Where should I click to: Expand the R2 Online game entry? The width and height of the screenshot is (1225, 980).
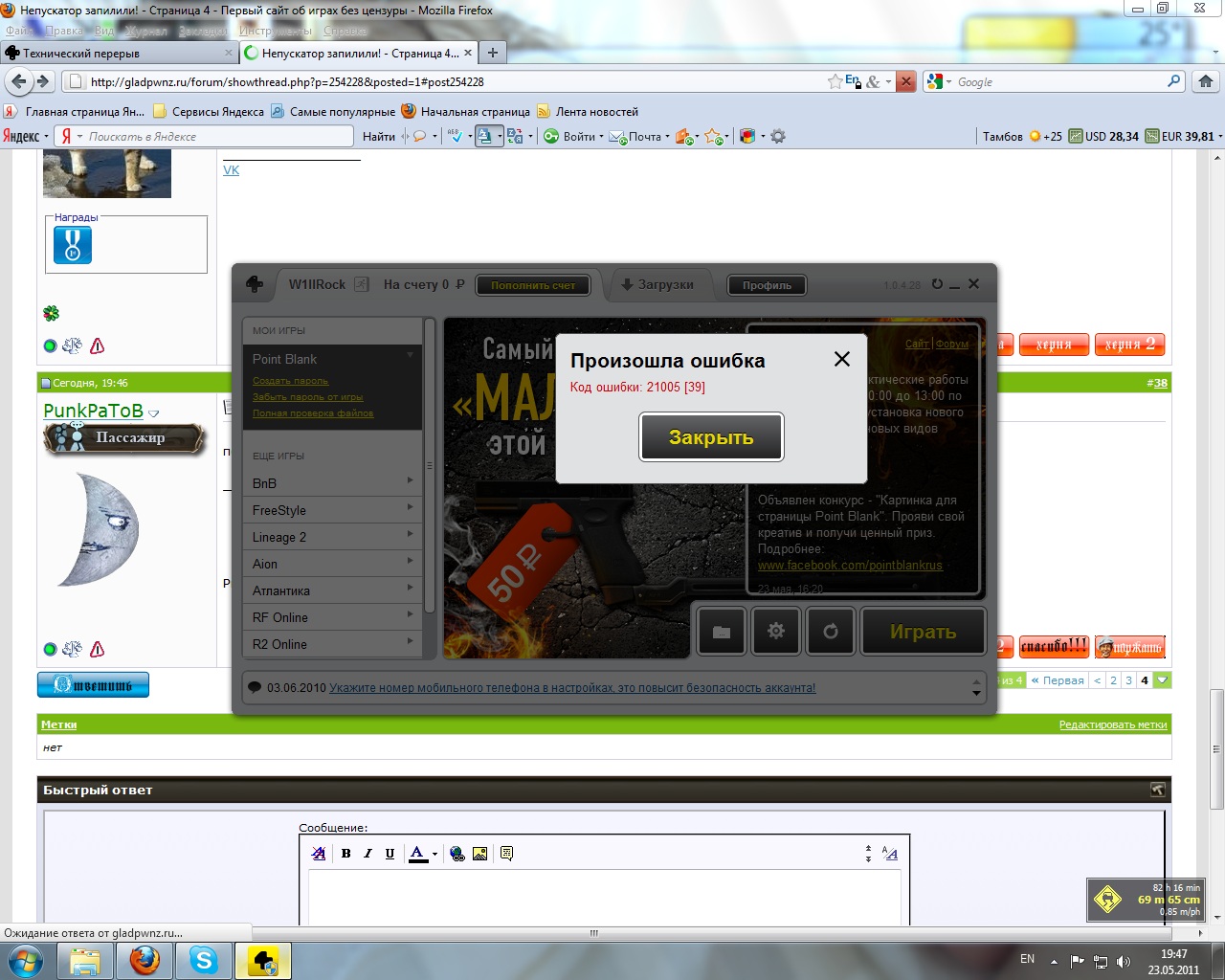click(x=332, y=644)
